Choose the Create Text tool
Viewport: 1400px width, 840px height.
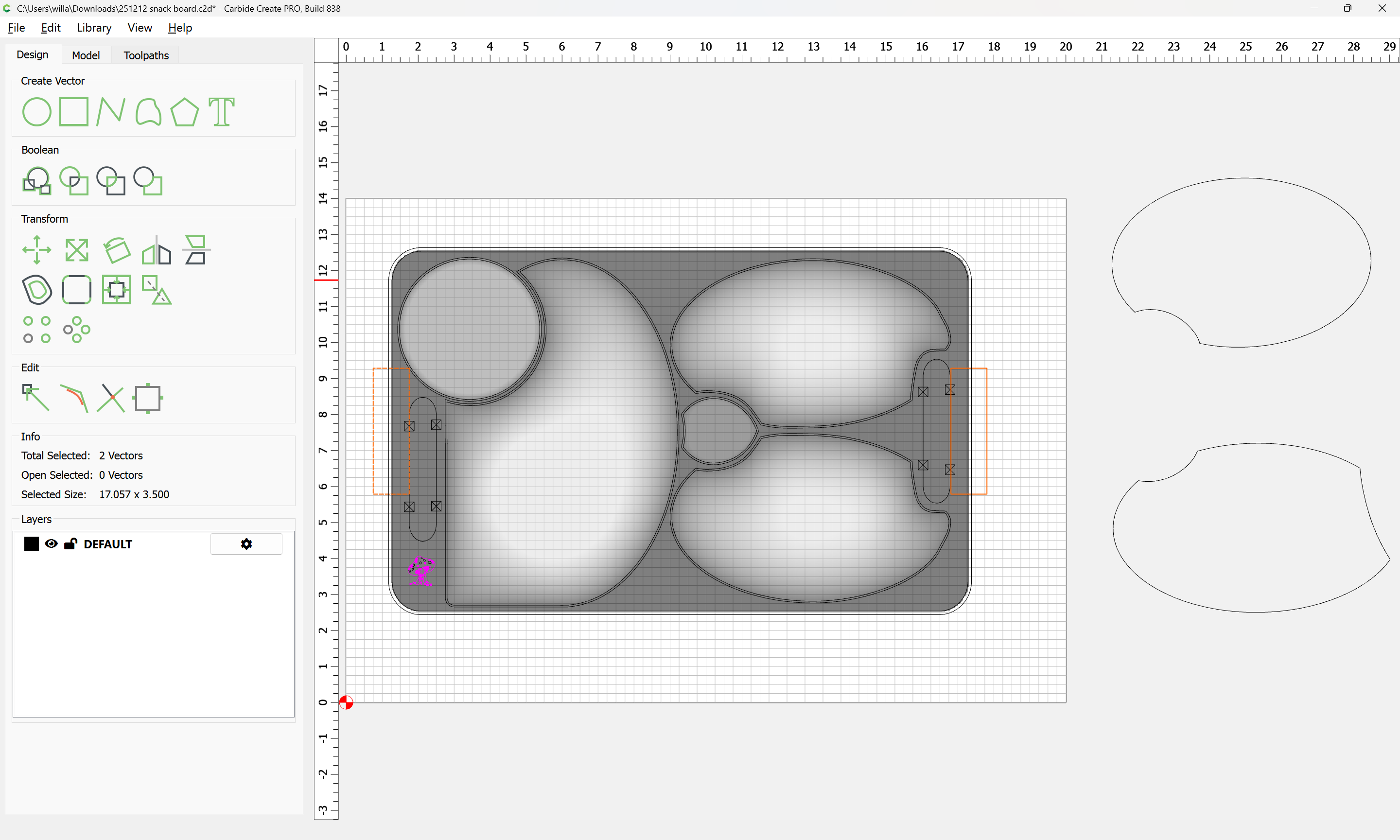(x=221, y=111)
